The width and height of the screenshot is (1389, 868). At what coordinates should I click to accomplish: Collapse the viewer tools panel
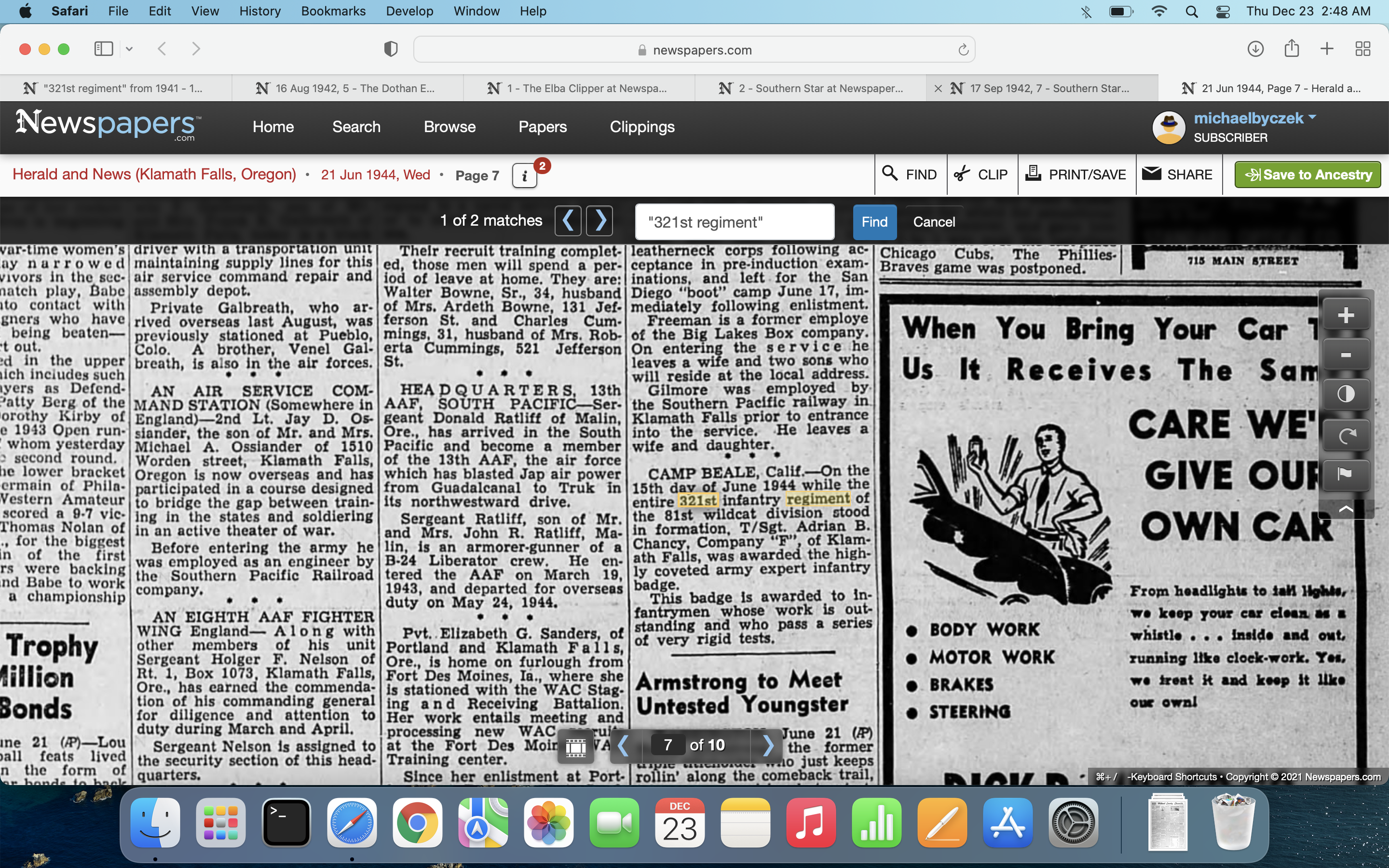tap(1346, 509)
